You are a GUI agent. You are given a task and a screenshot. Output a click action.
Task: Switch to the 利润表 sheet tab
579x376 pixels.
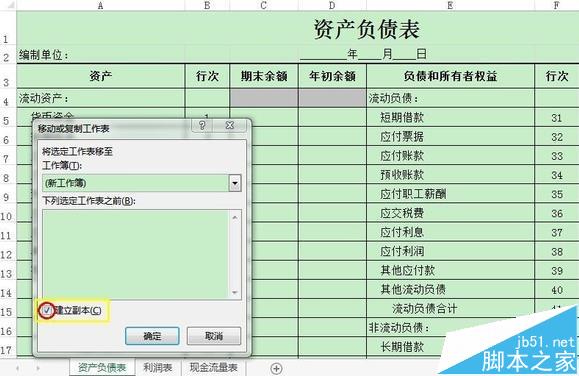158,368
